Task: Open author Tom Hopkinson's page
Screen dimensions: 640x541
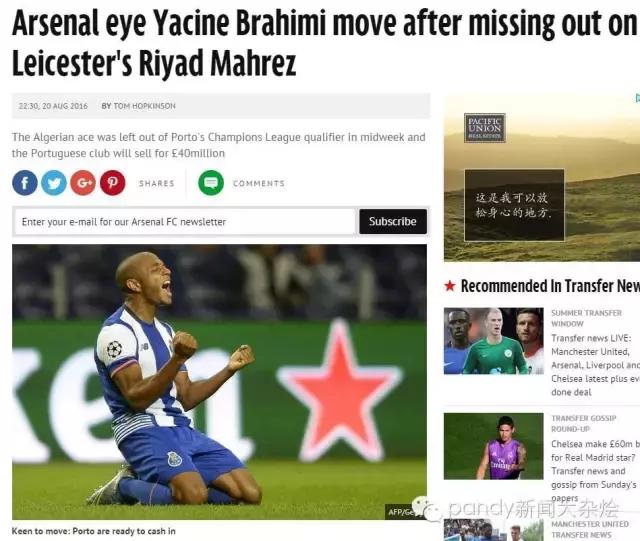Action: (x=139, y=106)
